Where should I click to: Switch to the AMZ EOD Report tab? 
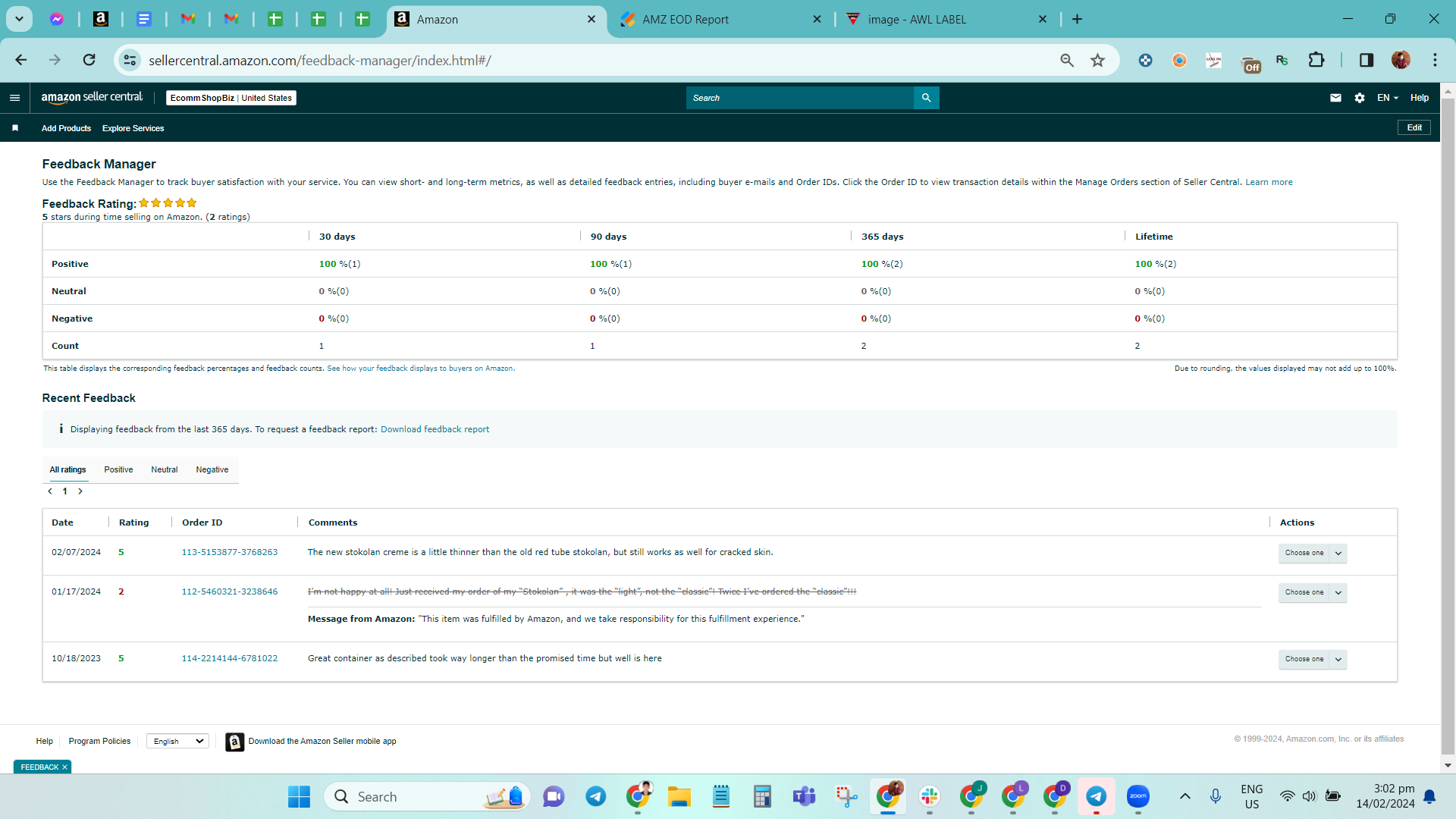pyautogui.click(x=720, y=20)
